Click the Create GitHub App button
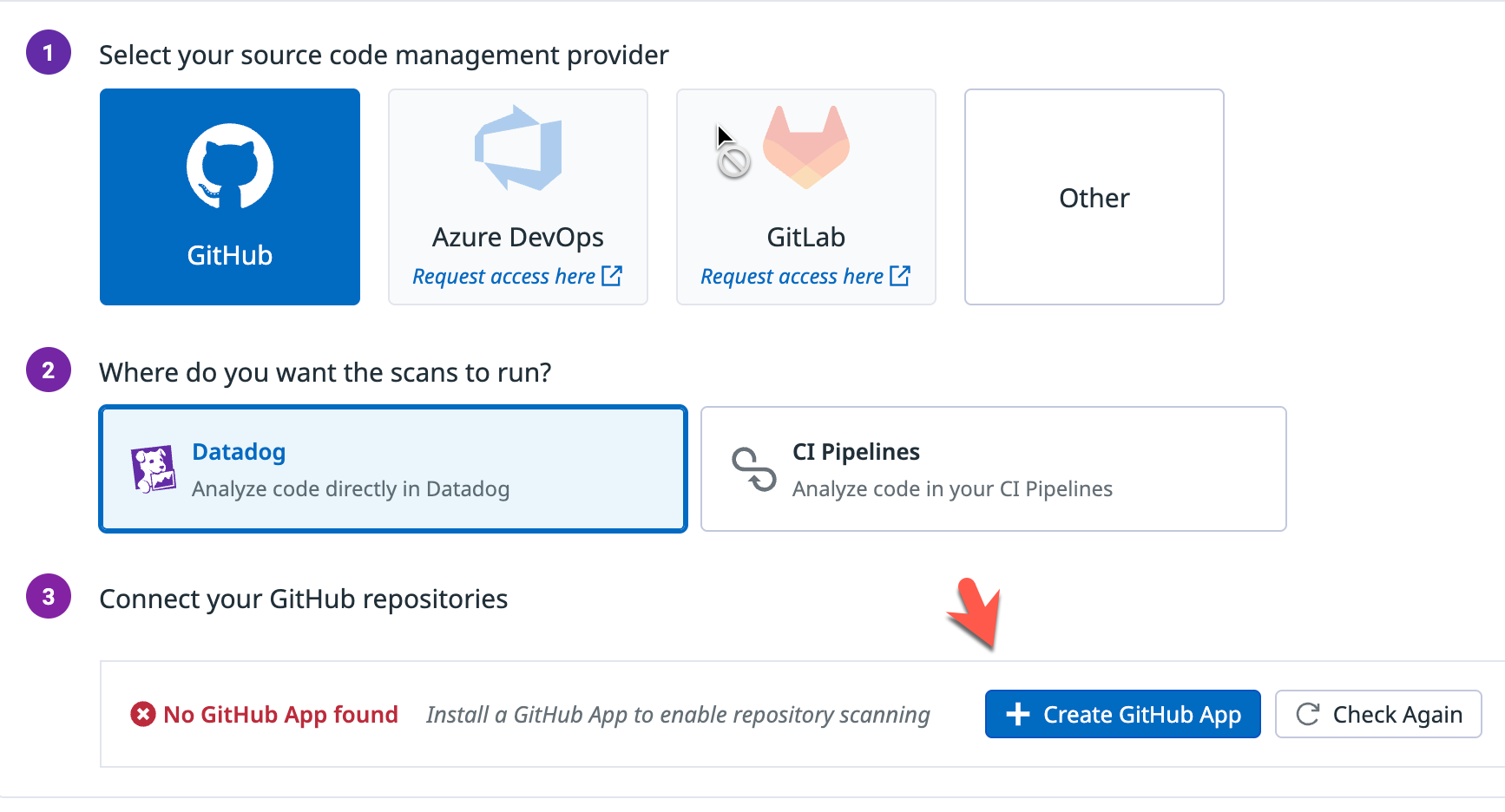This screenshot has width=1505, height=812. pos(1123,714)
